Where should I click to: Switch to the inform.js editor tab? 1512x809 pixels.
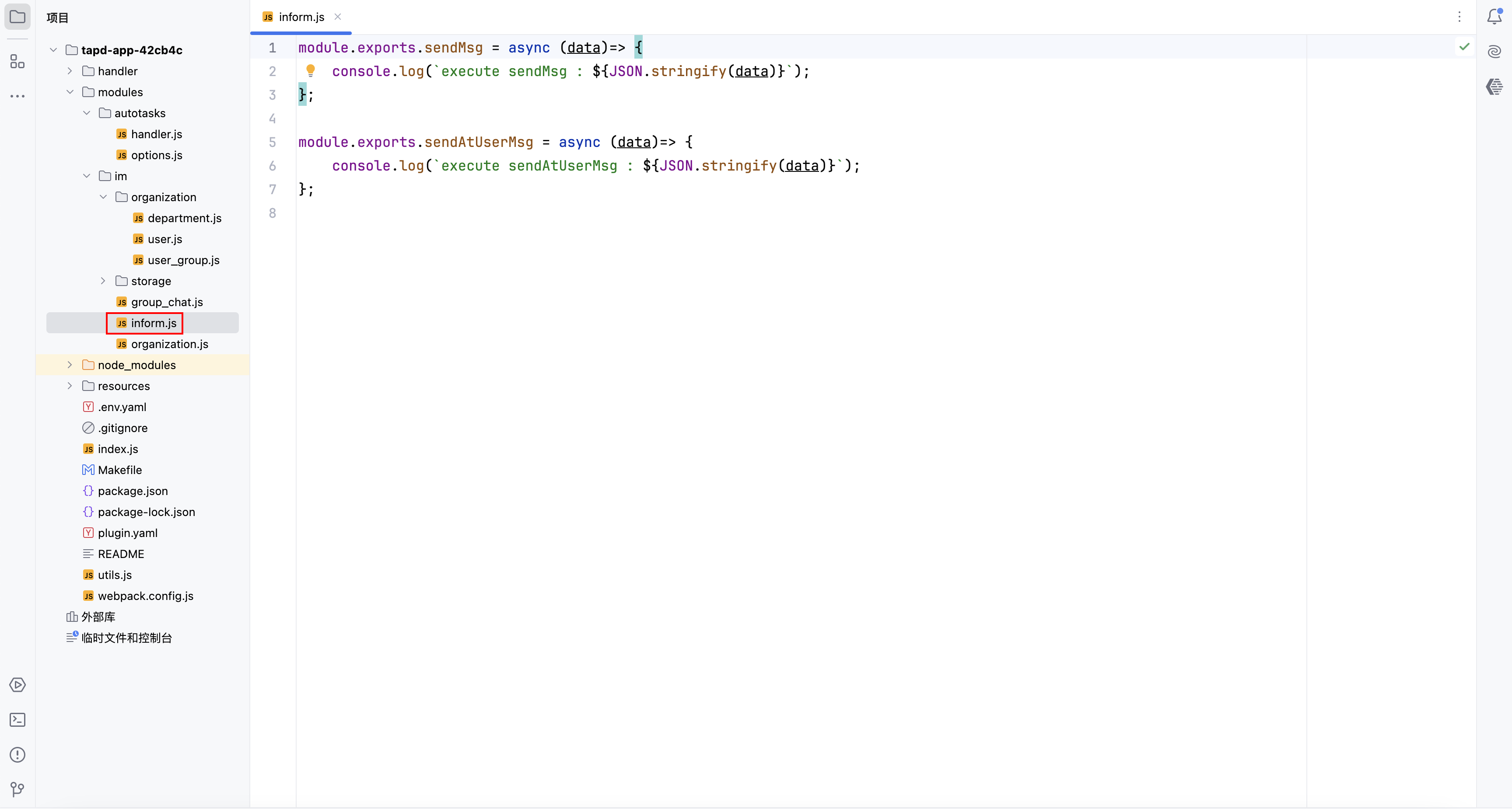(301, 17)
